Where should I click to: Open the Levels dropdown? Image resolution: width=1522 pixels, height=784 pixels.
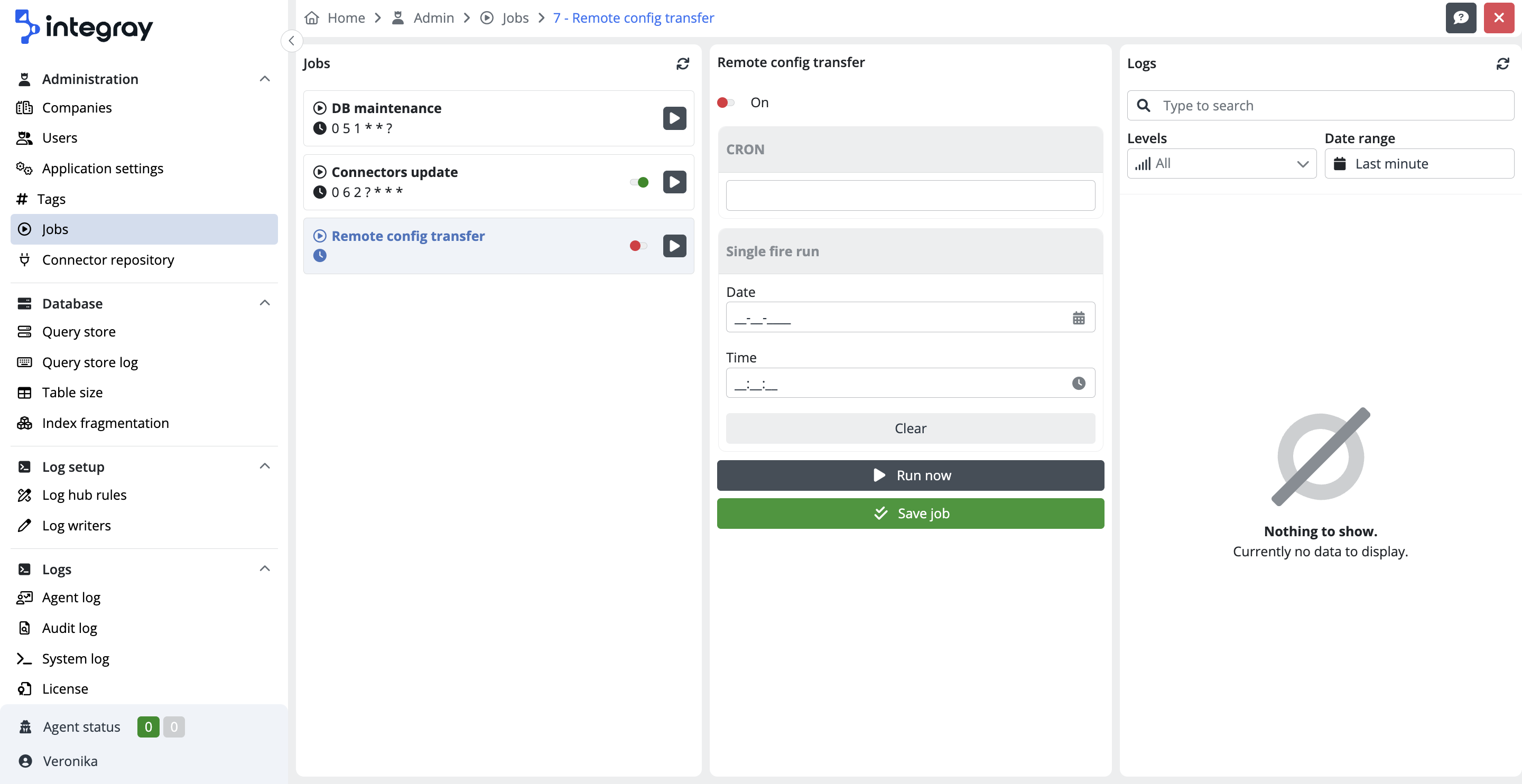(x=1221, y=164)
